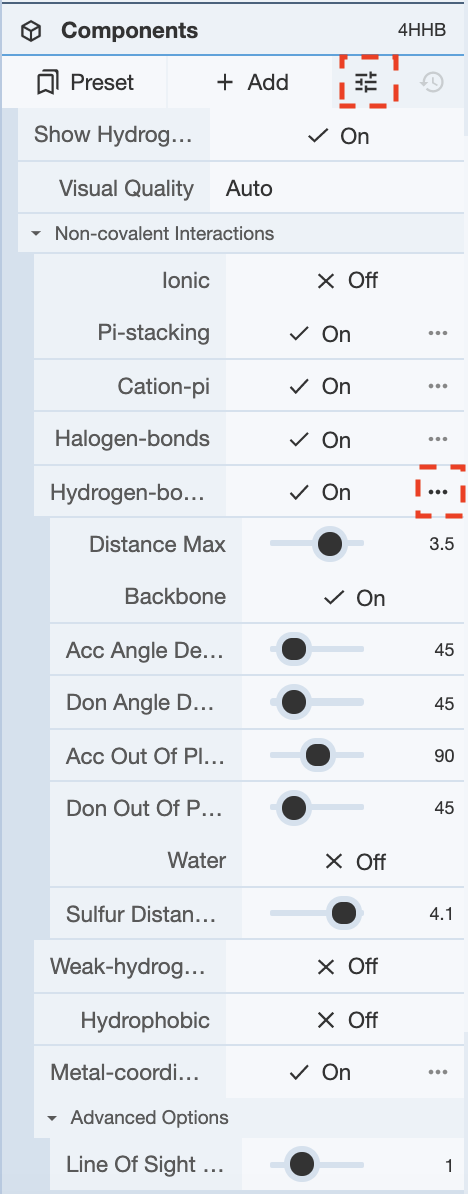
Task: Click the Sulfur Distance slider handle
Action: point(344,913)
